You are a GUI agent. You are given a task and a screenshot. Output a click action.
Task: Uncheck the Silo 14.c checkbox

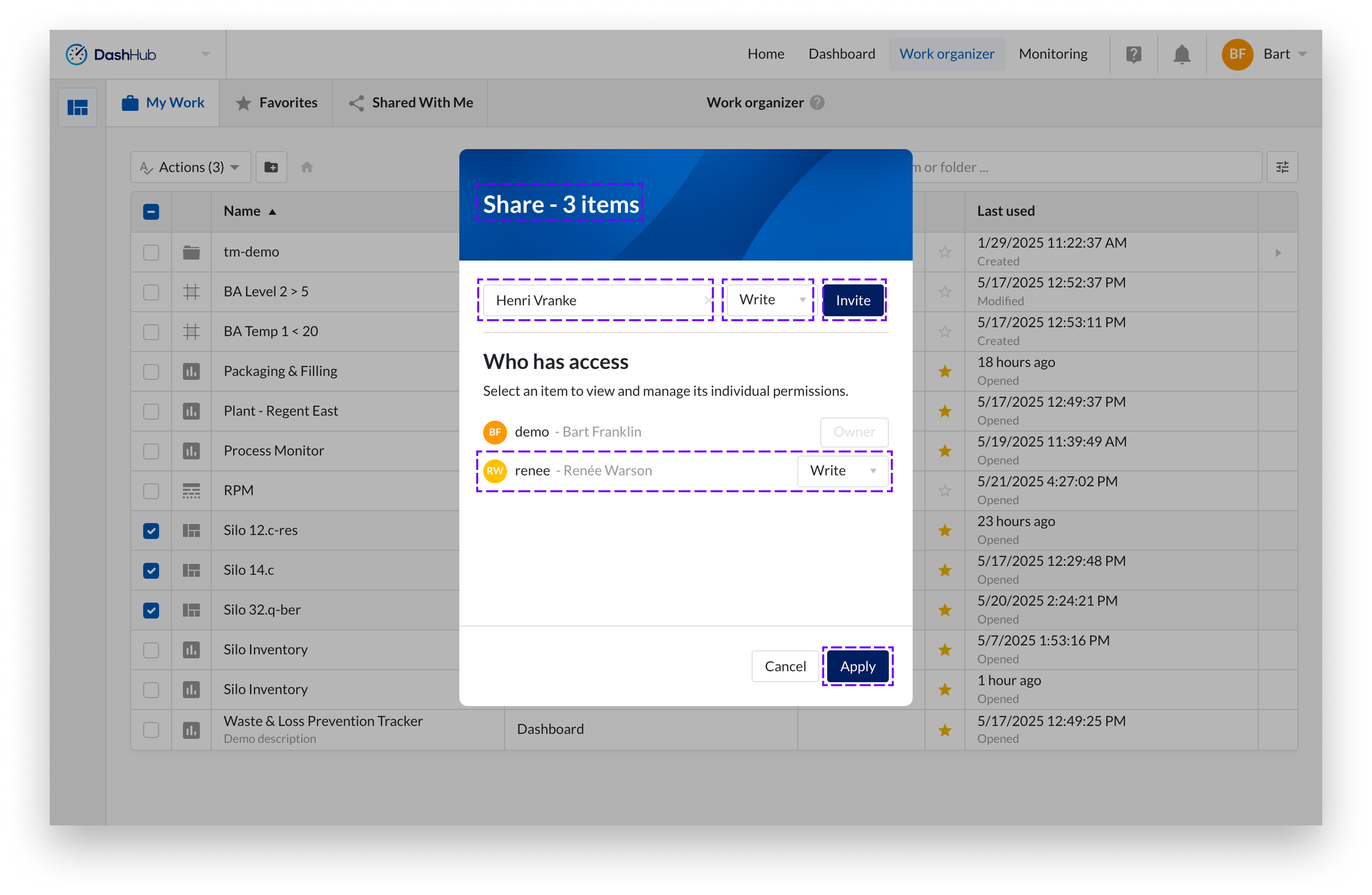coord(151,570)
